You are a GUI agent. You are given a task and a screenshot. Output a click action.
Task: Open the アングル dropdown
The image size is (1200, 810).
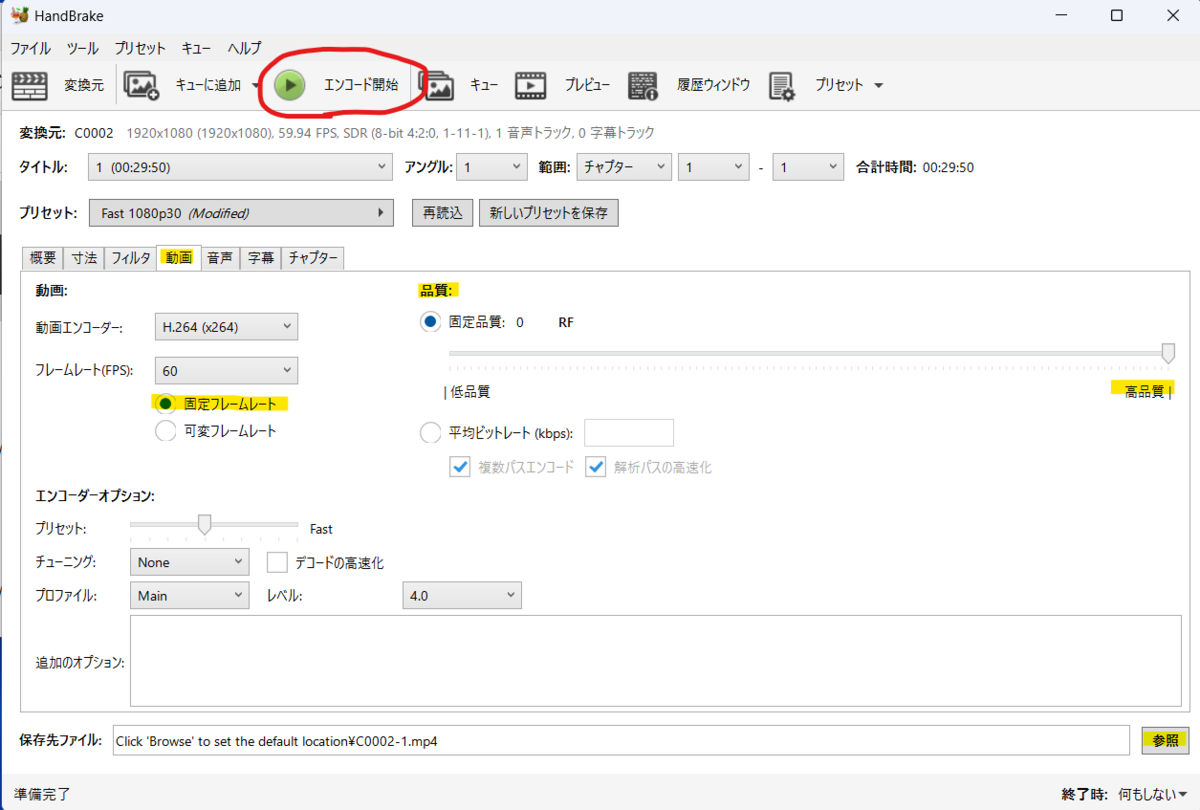(491, 167)
